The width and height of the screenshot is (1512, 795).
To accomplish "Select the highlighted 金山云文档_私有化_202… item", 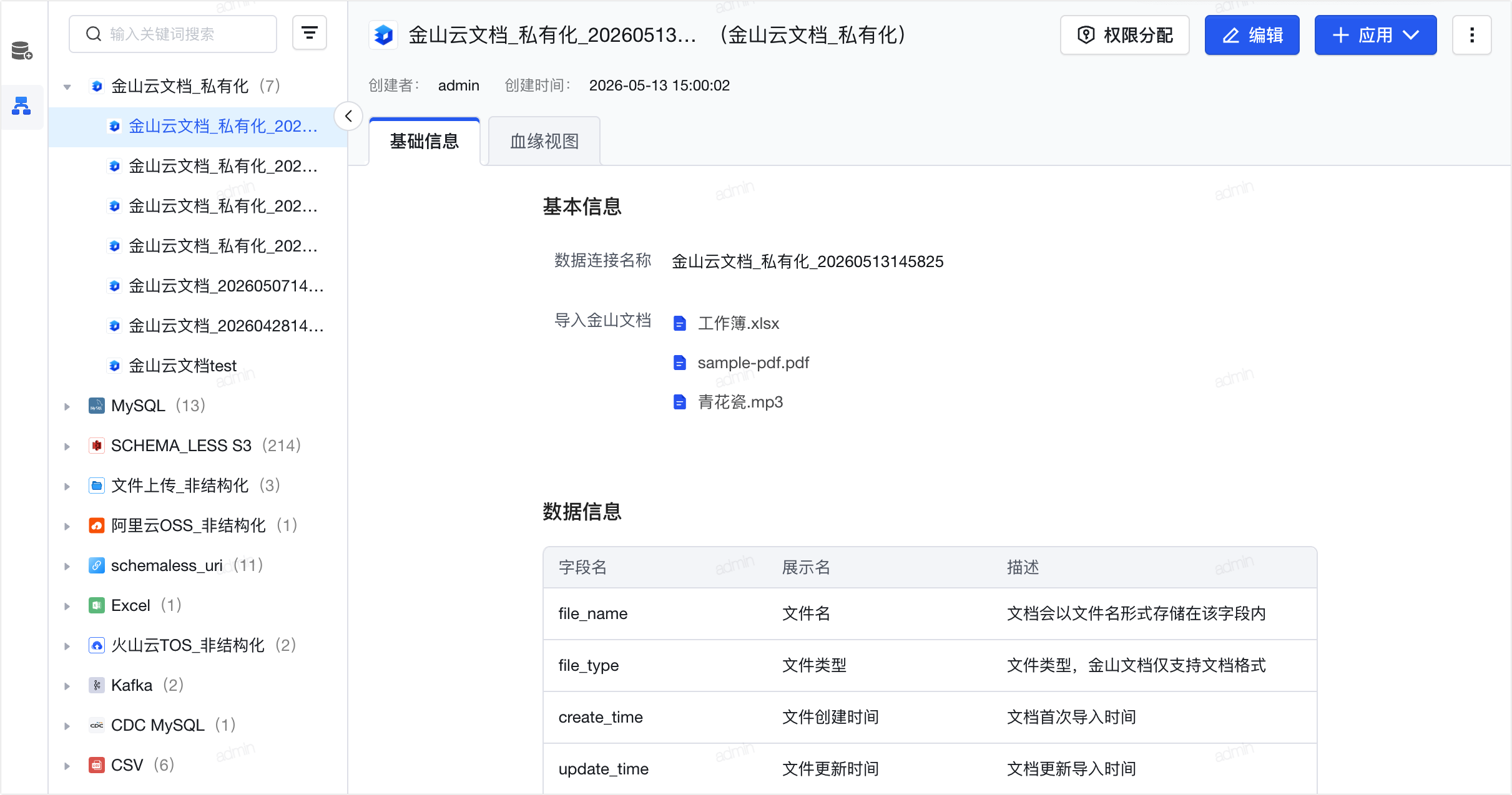I will [x=198, y=127].
